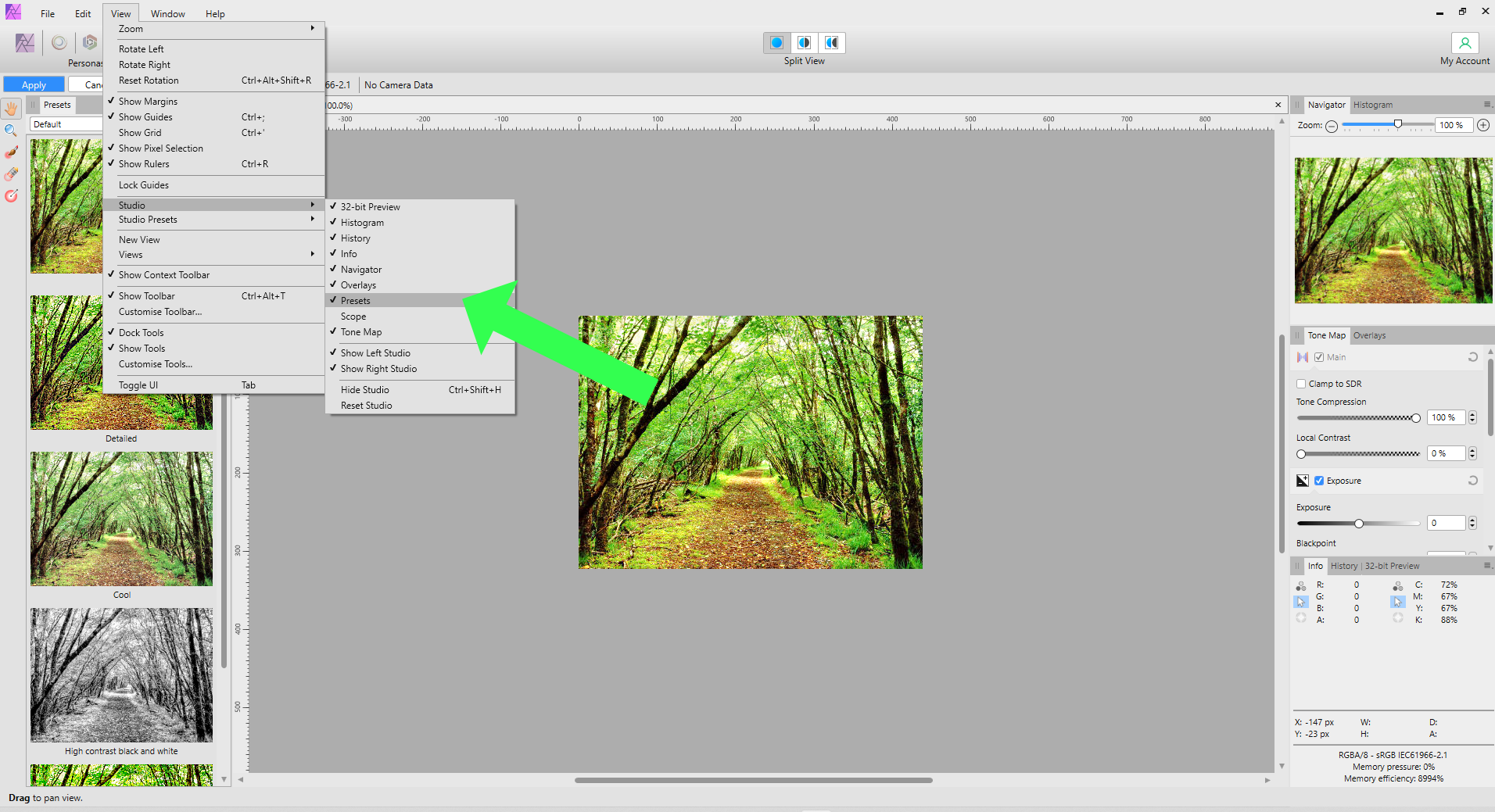This screenshot has width=1495, height=812.
Task: Switch to the Overlays tab
Action: coord(1369,335)
